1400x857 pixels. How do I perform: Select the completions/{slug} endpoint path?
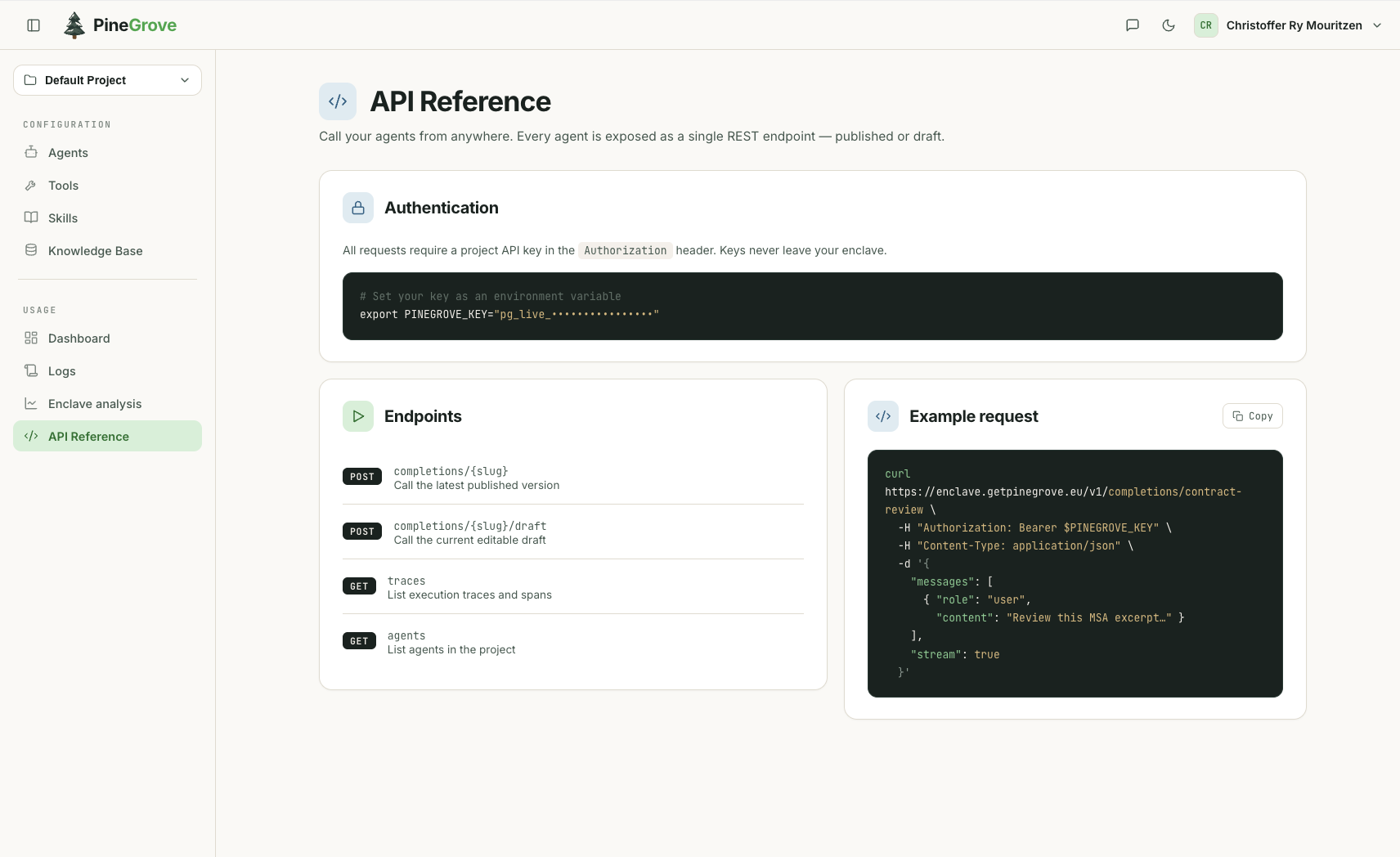(451, 471)
